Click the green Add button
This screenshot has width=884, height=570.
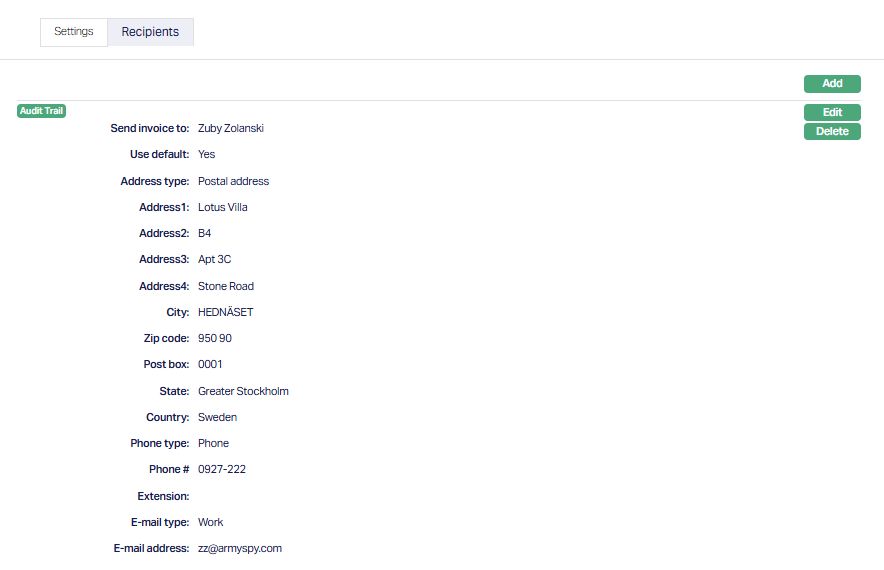tap(832, 84)
